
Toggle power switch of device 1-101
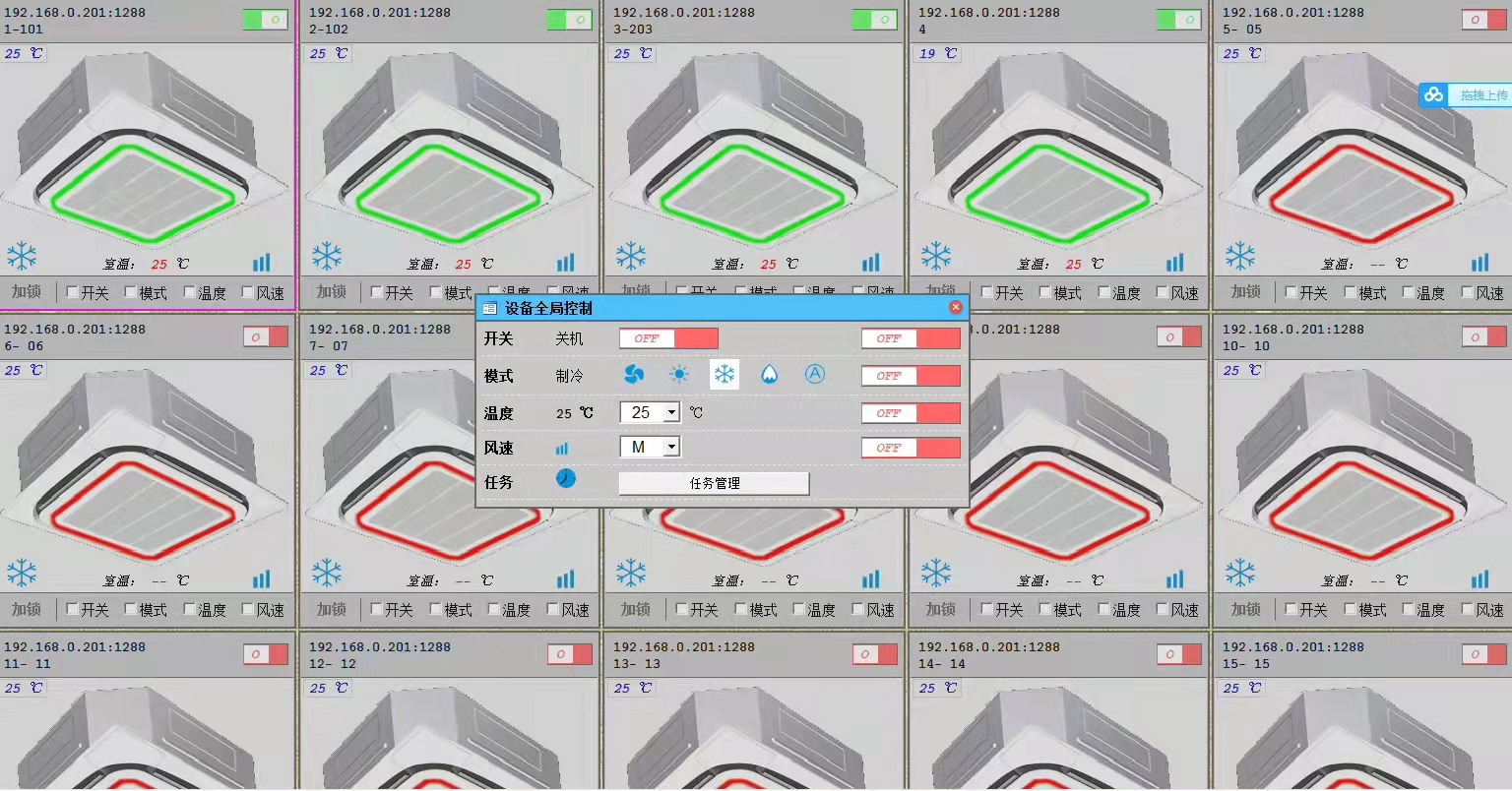click(x=266, y=20)
